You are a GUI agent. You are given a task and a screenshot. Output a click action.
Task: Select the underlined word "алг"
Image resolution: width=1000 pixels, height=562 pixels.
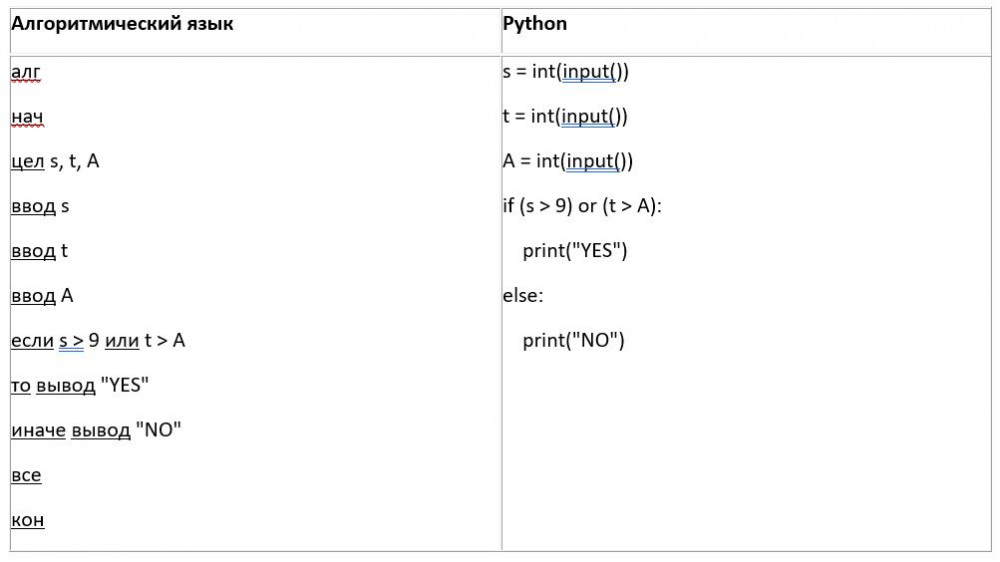click(x=26, y=72)
